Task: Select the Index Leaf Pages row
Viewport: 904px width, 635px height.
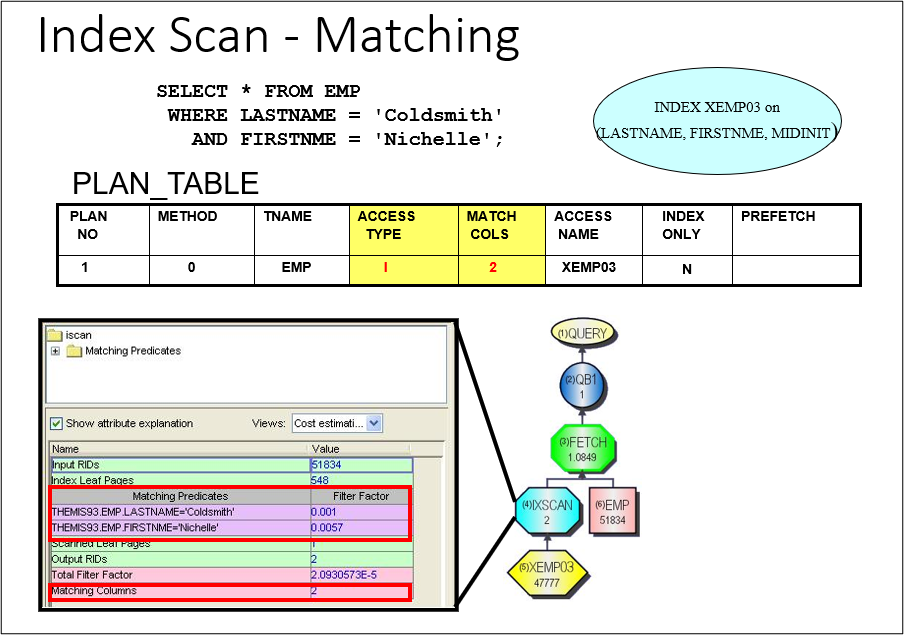Action: pos(179,480)
